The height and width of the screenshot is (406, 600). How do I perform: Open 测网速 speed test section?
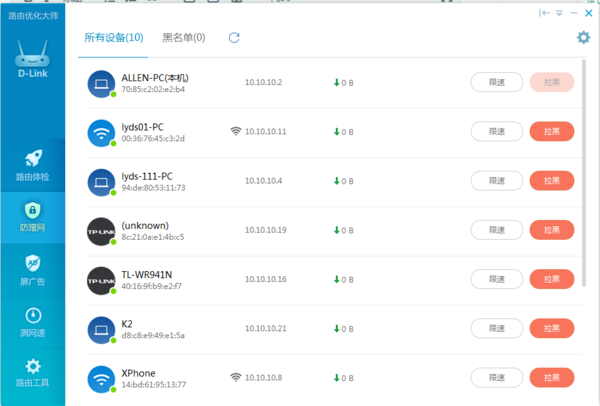coord(33,322)
